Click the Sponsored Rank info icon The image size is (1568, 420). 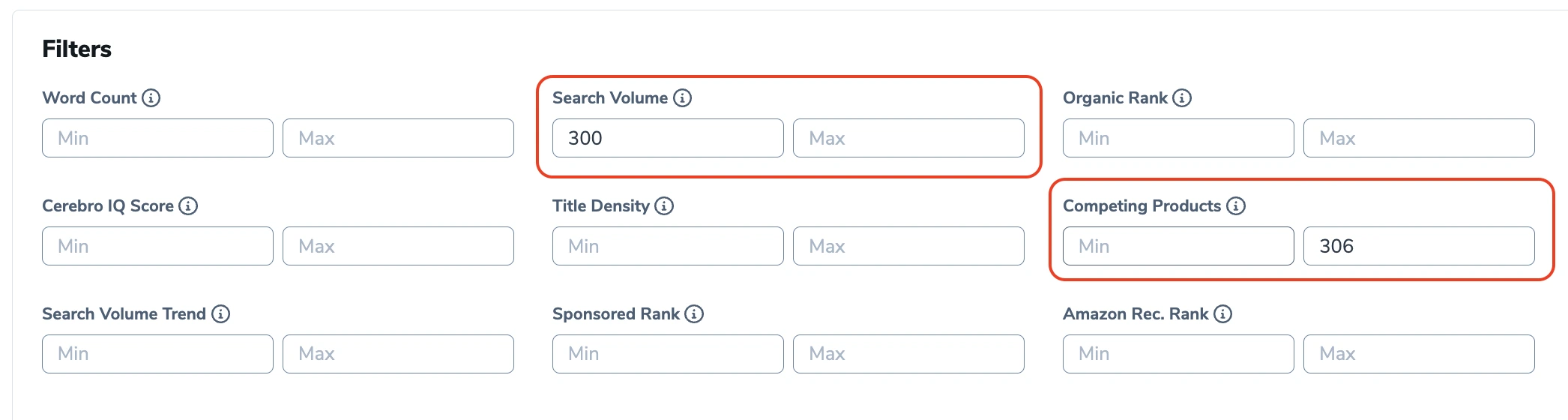coord(694,314)
